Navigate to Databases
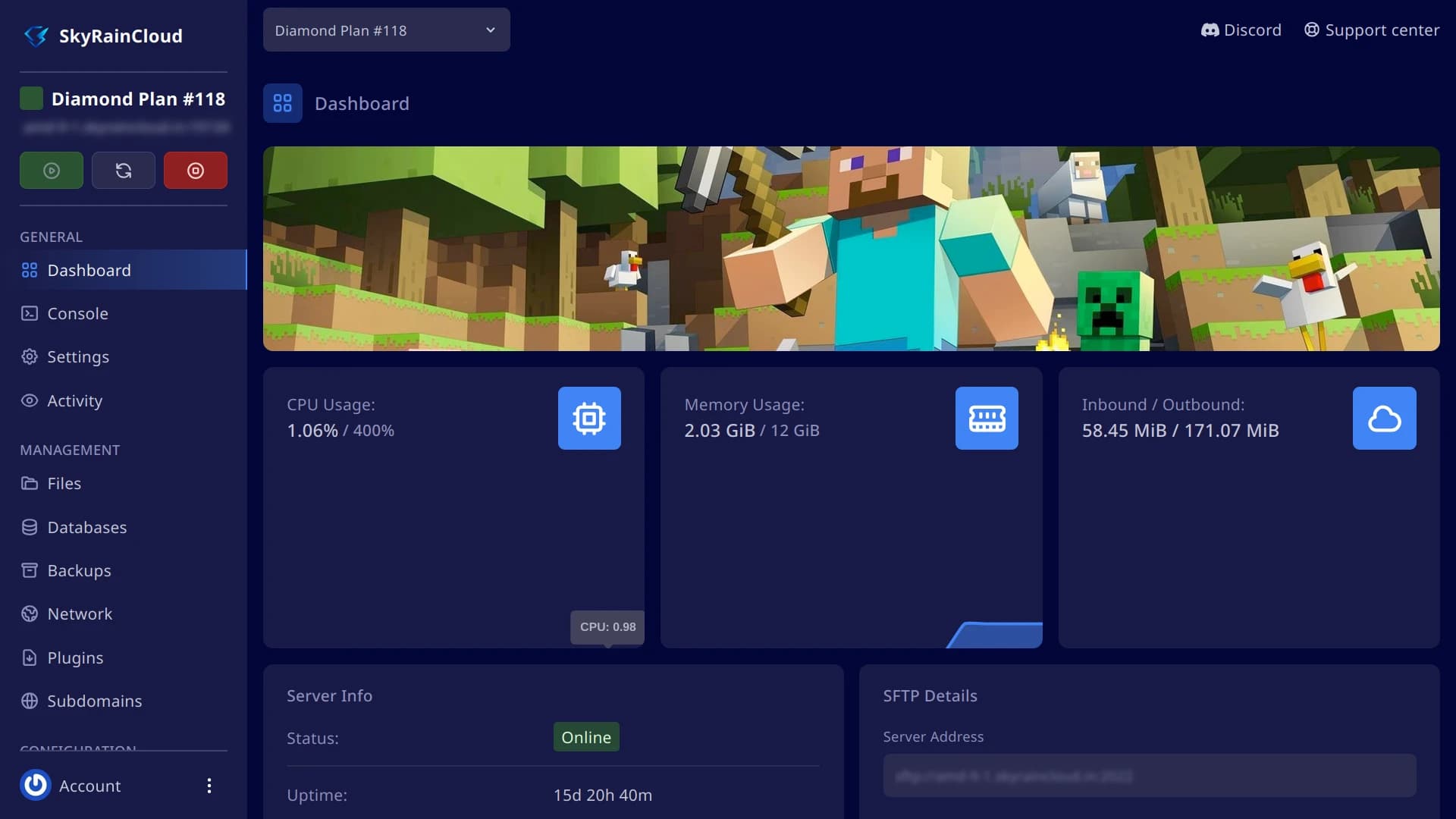This screenshot has height=819, width=1456. pos(124,527)
